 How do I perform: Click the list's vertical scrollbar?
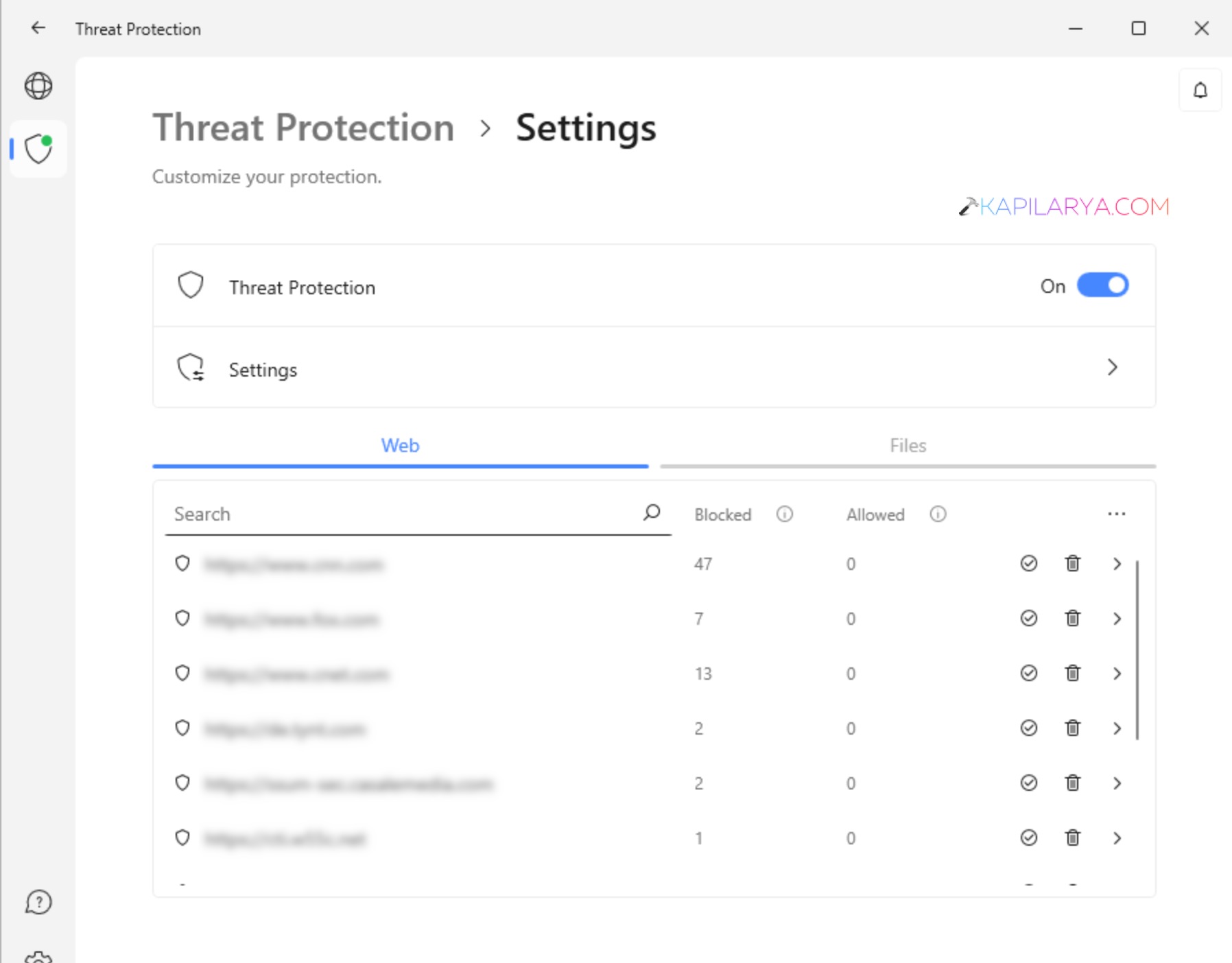(x=1137, y=650)
